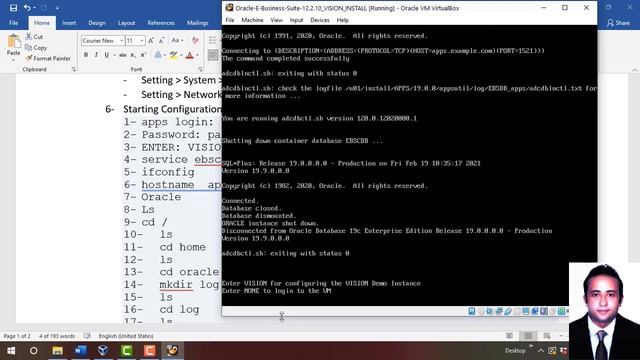The image size is (640, 360).
Task: Open VirtualBox Help menu
Action: click(342, 20)
